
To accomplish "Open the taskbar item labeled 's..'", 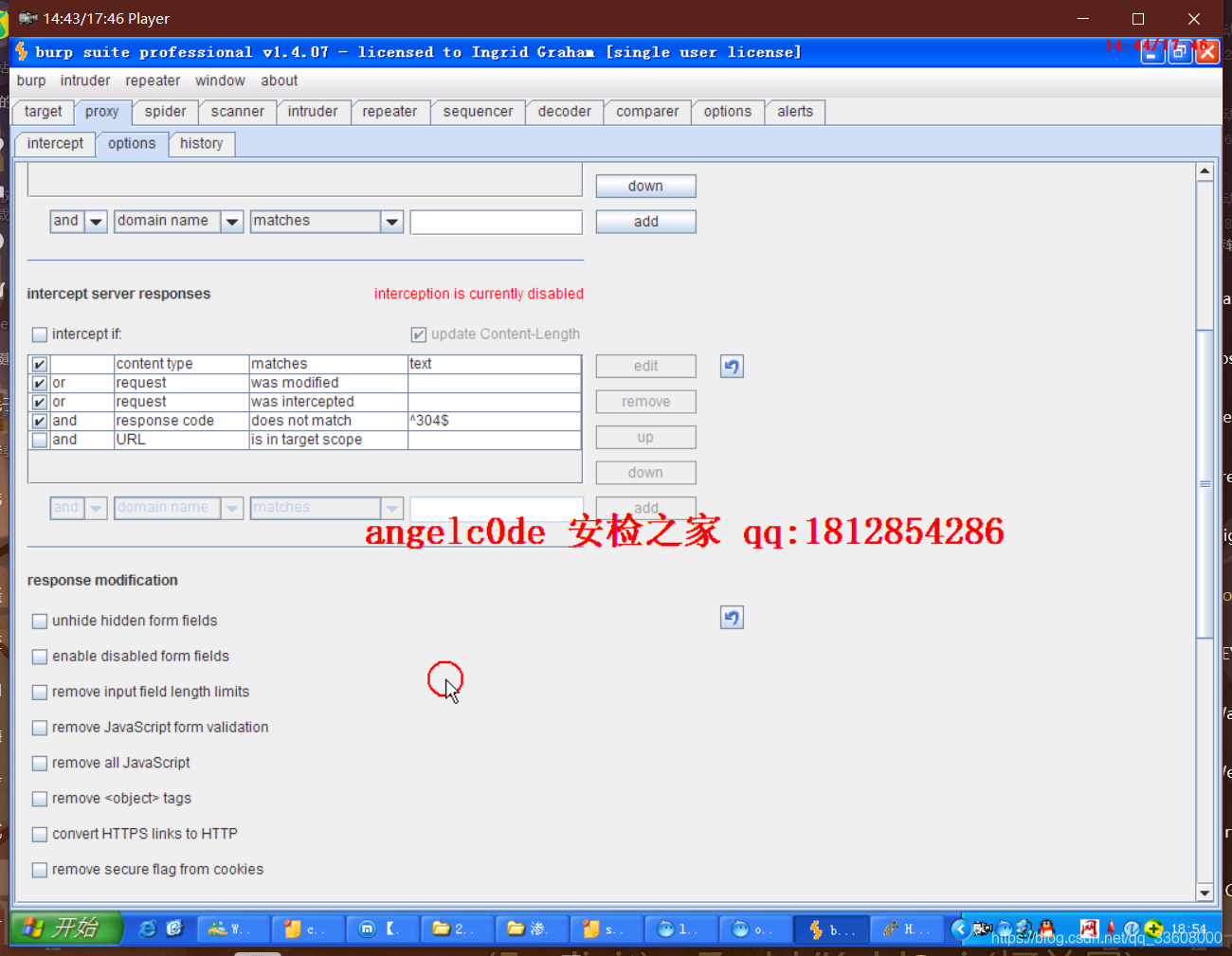I will click(x=607, y=929).
